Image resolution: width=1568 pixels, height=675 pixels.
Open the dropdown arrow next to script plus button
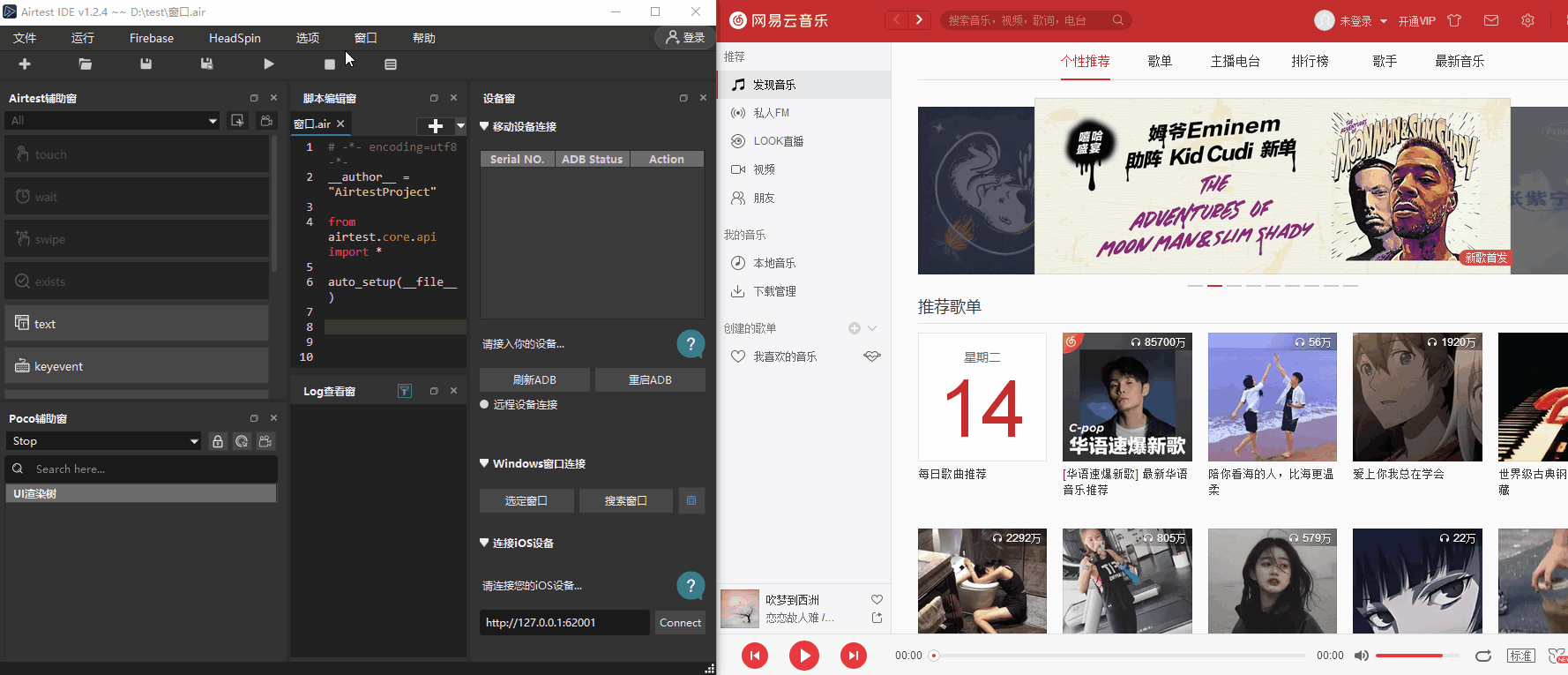(460, 126)
